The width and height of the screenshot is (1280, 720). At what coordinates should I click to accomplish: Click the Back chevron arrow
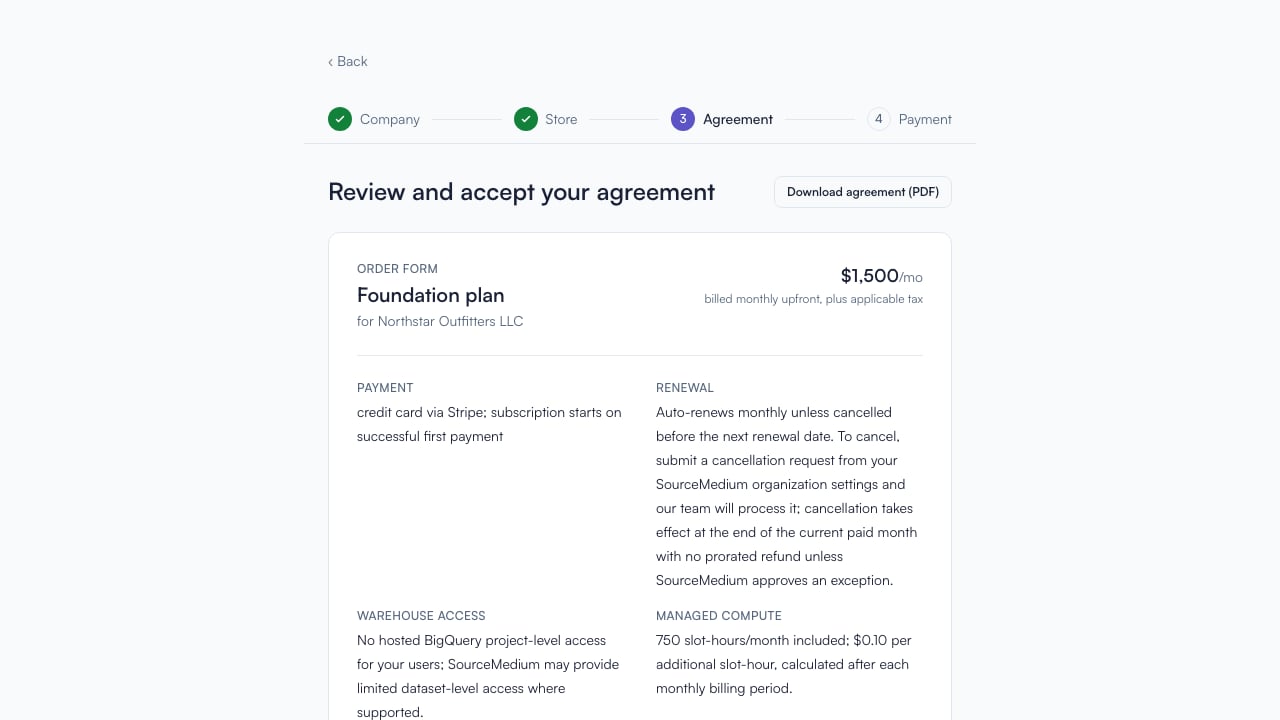pyautogui.click(x=331, y=62)
